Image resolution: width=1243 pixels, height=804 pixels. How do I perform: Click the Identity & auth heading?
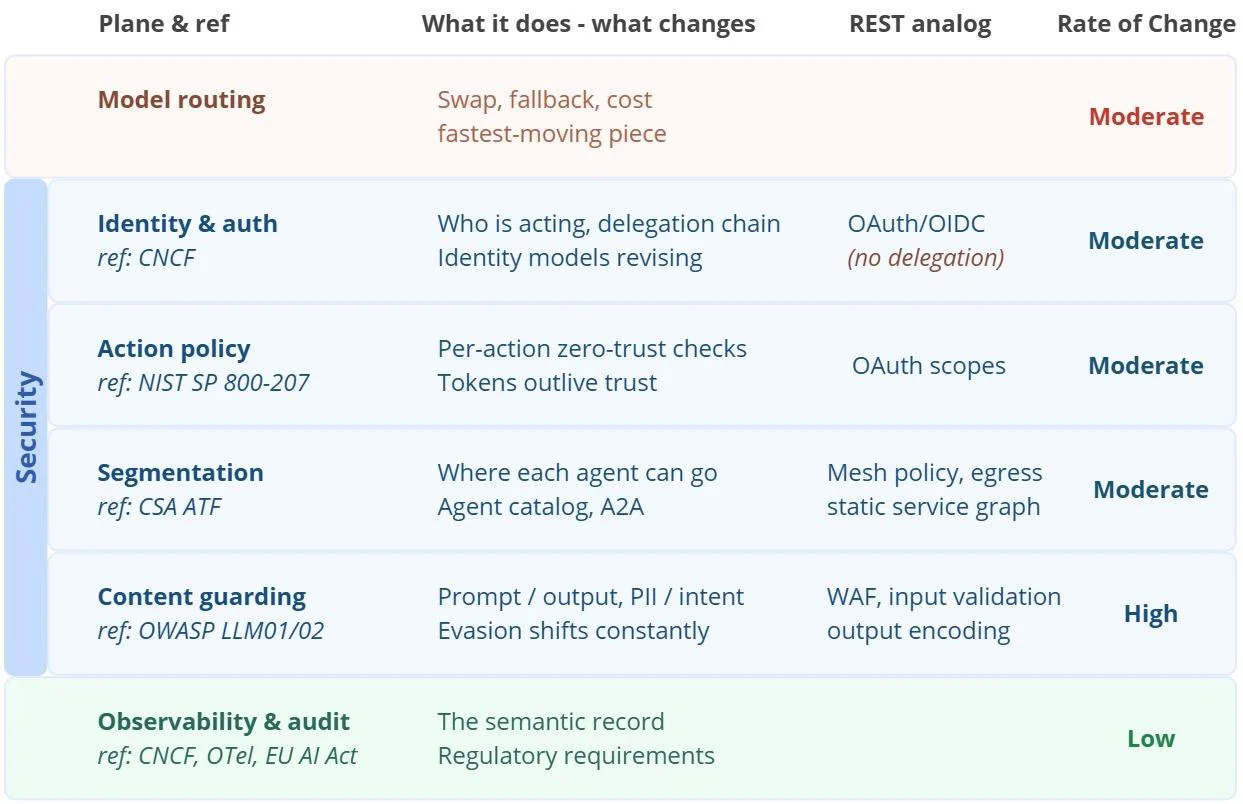click(x=187, y=224)
